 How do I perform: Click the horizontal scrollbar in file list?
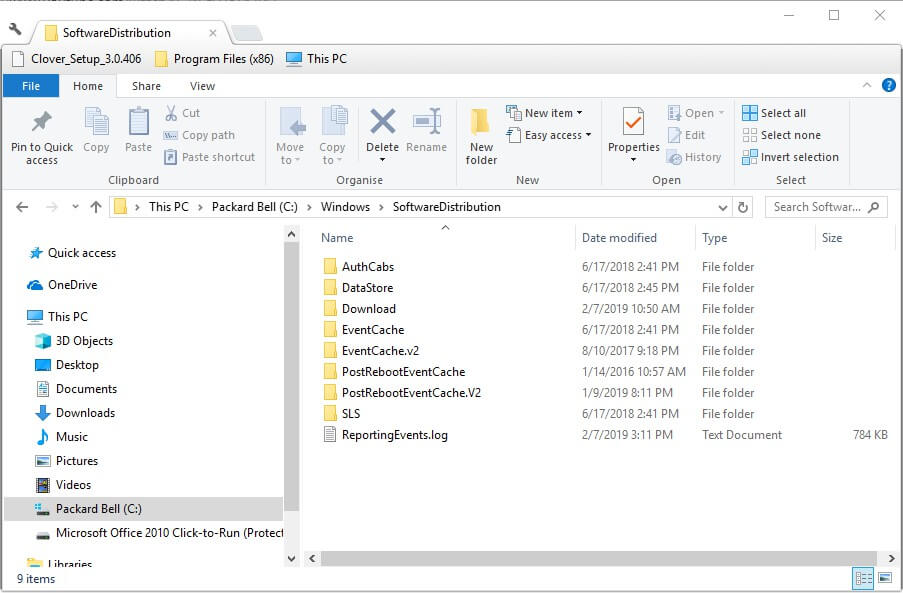pos(598,558)
